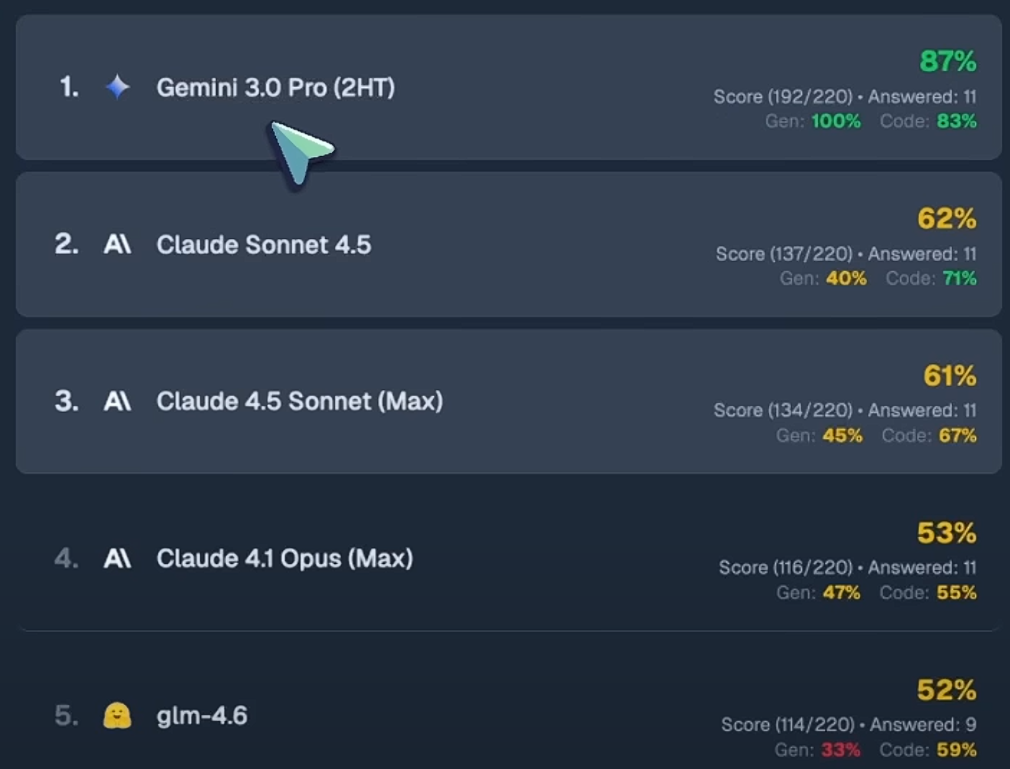Image resolution: width=1010 pixels, height=769 pixels.
Task: Open the glm-4.6 model name
Action: coord(202,716)
